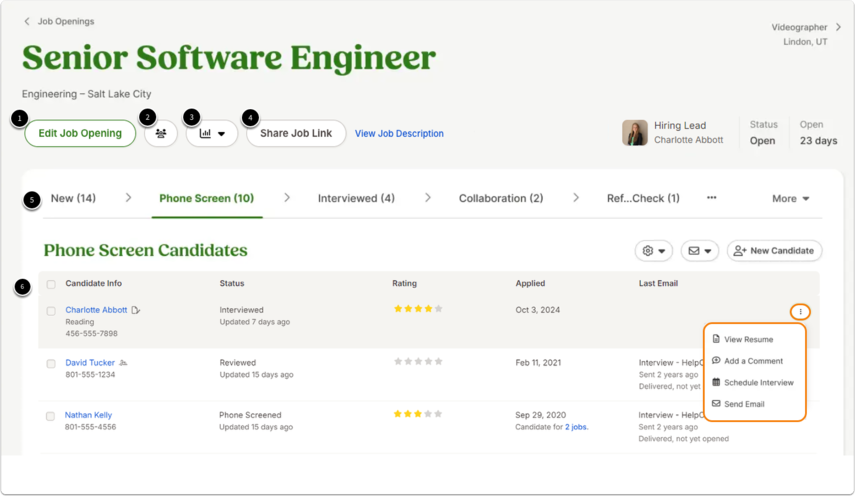The image size is (855, 496).
Task: Open Collaboration (2) tab
Action: pyautogui.click(x=501, y=198)
